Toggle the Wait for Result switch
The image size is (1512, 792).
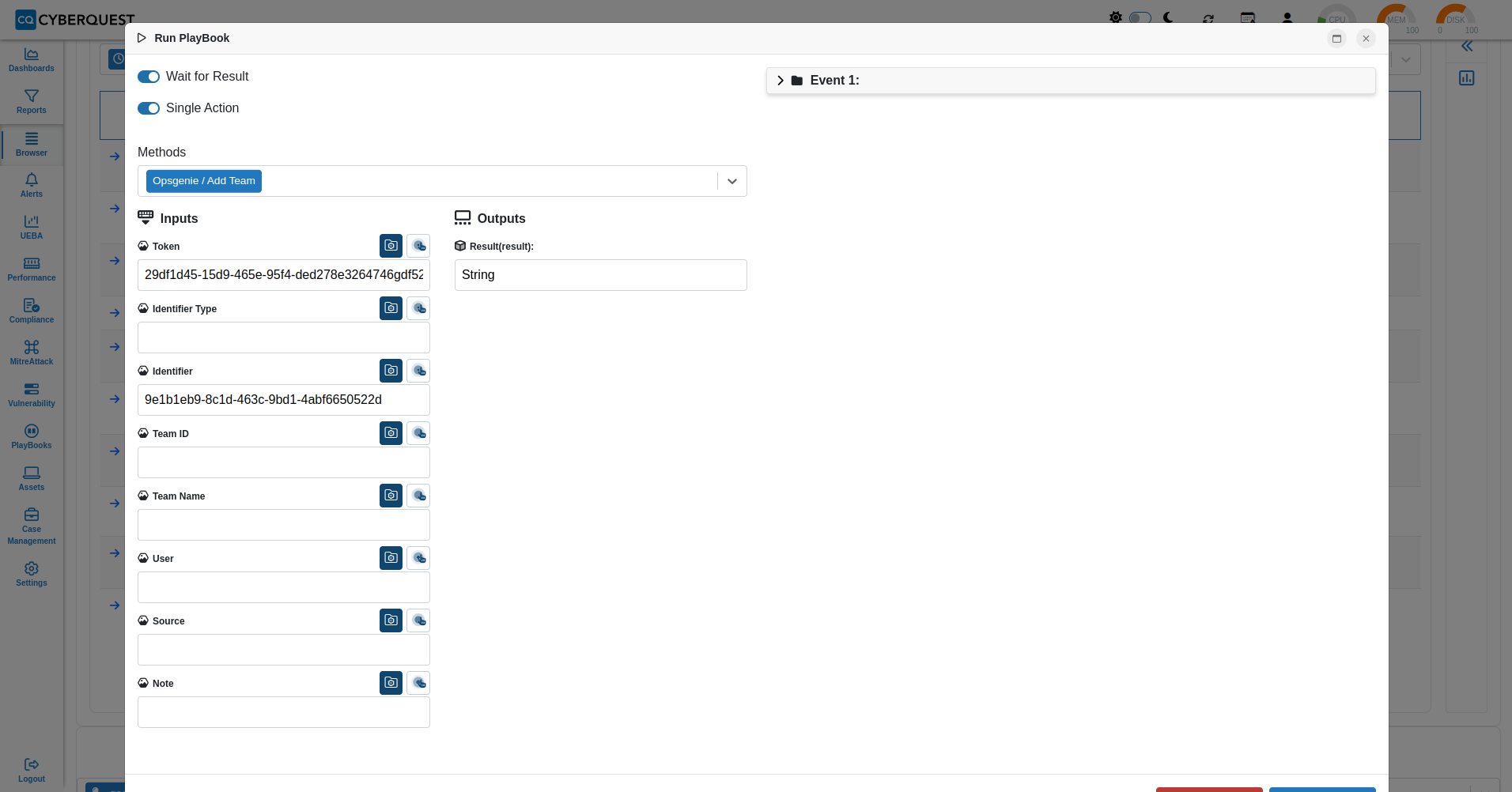(149, 77)
